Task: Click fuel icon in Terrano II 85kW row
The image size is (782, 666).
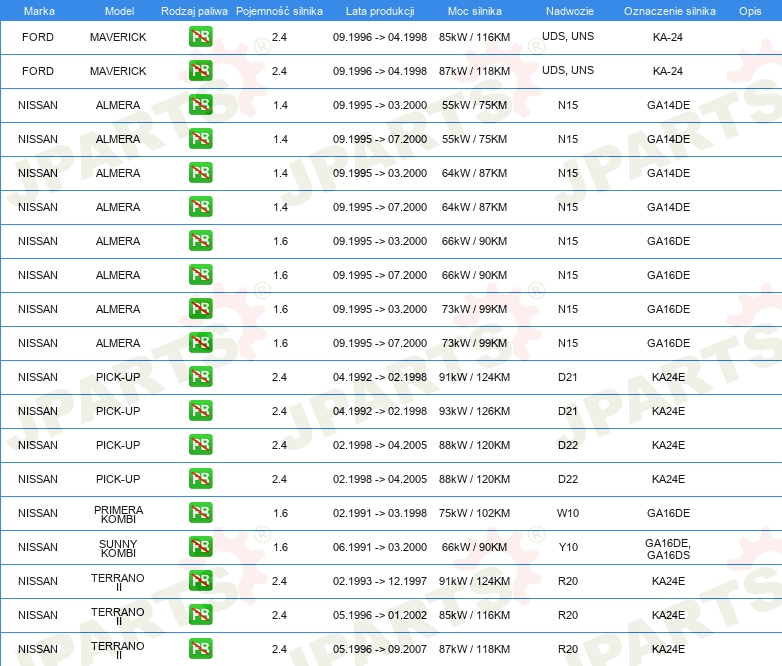Action: click(200, 614)
